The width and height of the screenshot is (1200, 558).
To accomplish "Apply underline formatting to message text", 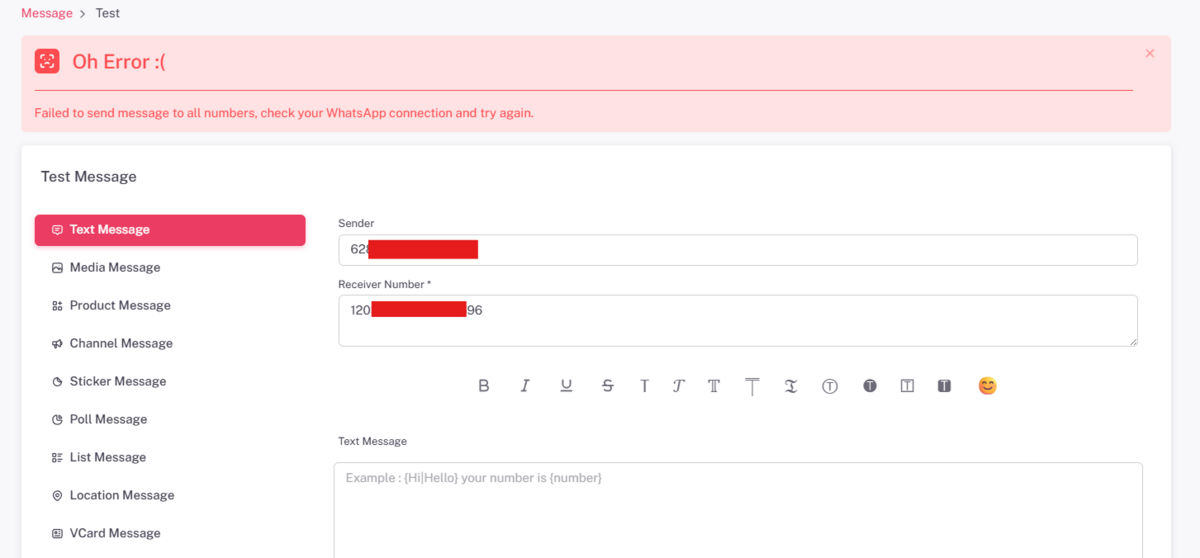I will pos(566,386).
